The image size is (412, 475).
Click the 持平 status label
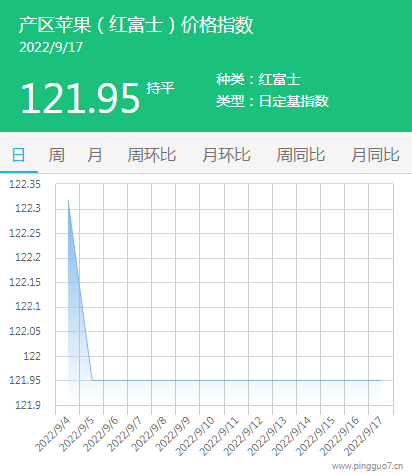[x=160, y=88]
